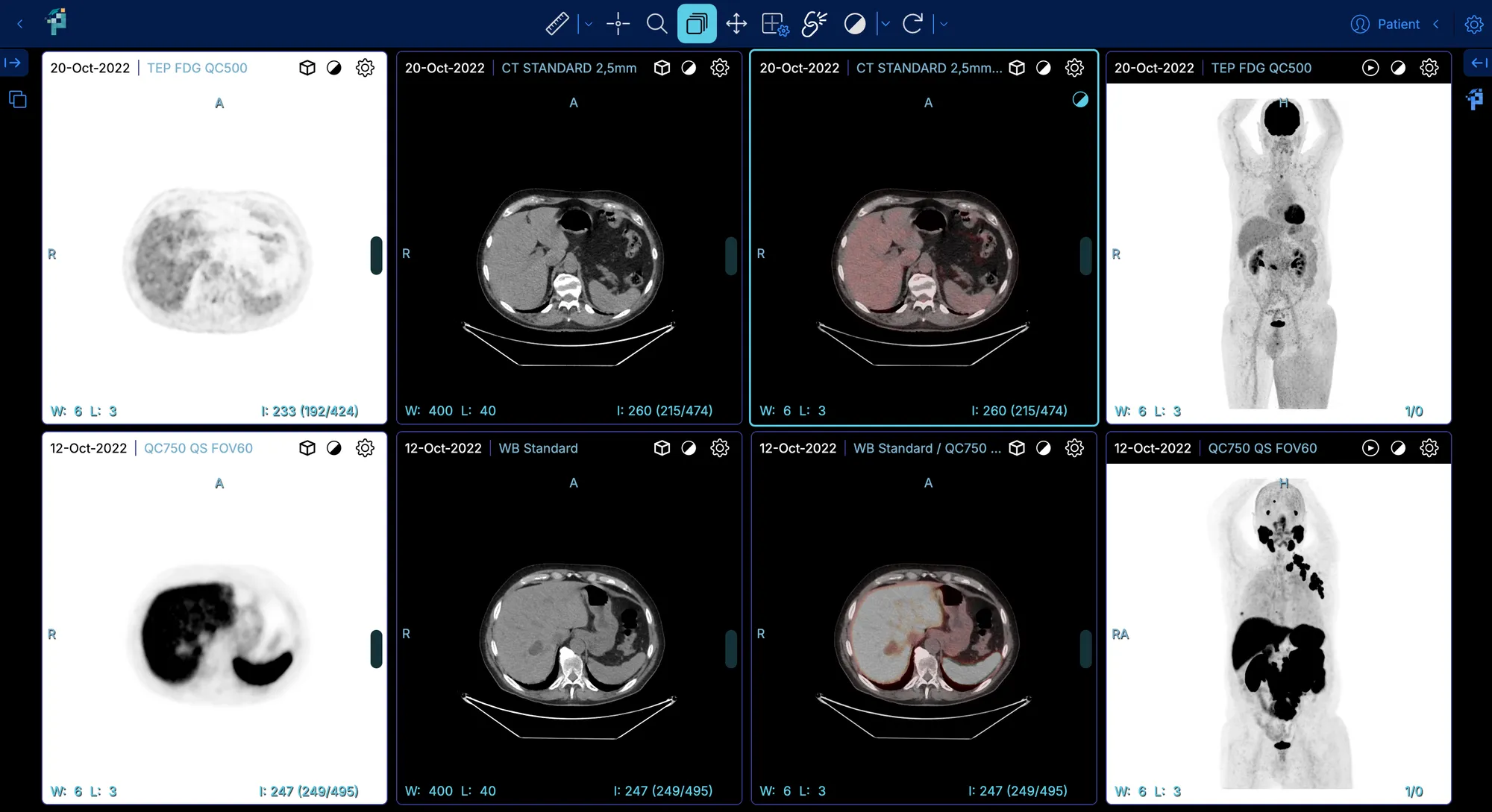
Task: Open 3D view for 20-Oct TEP FDG QC500
Action: (x=307, y=68)
